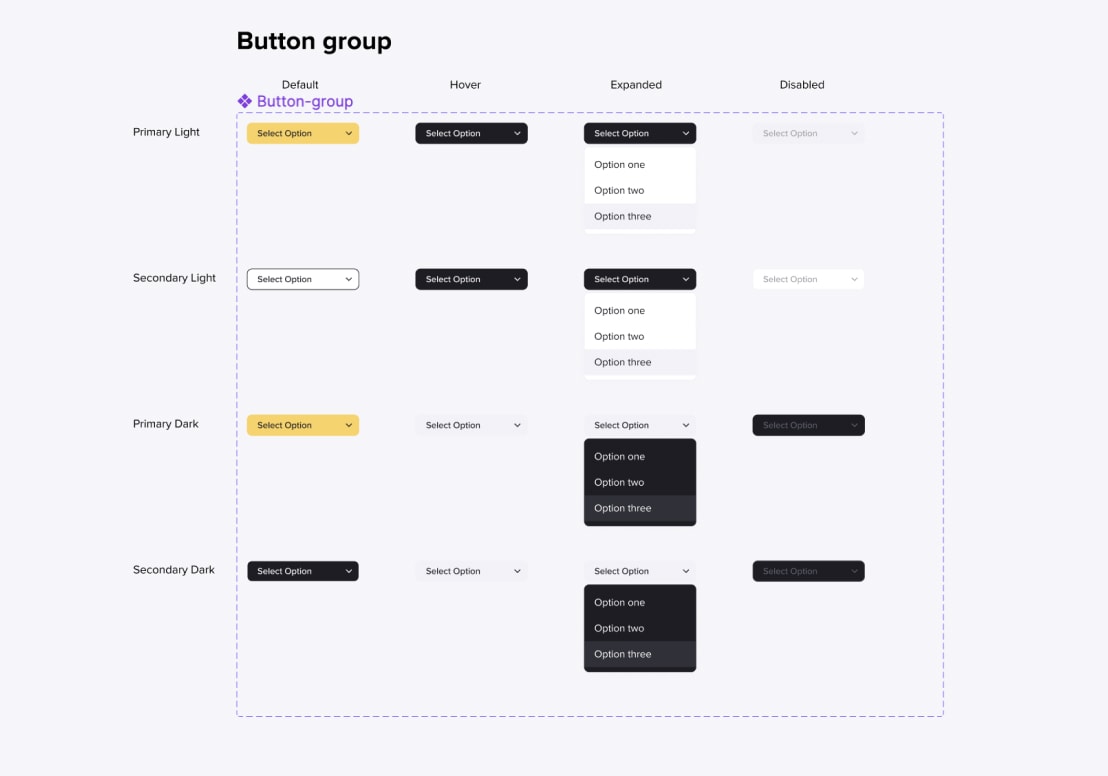Click the Button-group component name link
The image size is (1108, 776).
(x=304, y=100)
